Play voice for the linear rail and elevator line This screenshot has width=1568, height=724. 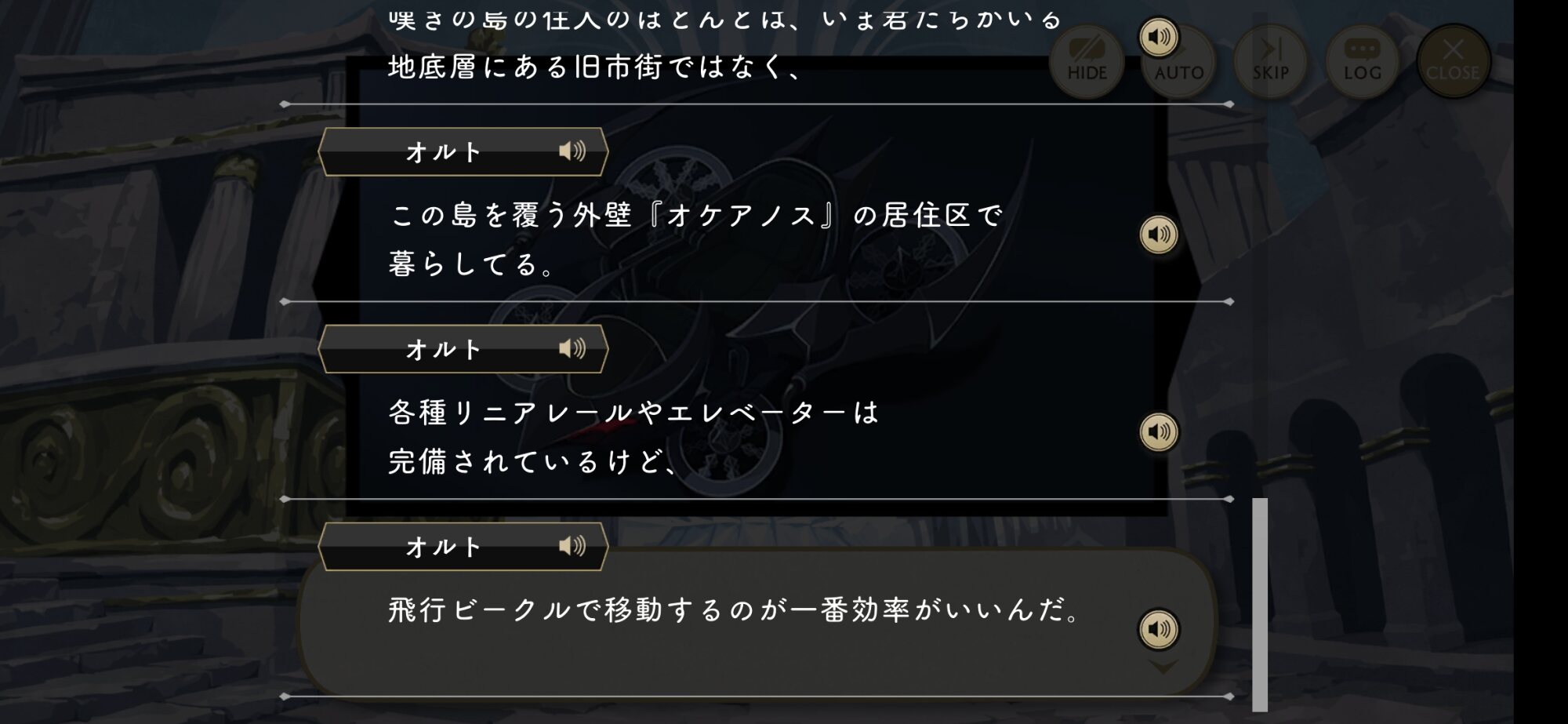(x=1158, y=432)
